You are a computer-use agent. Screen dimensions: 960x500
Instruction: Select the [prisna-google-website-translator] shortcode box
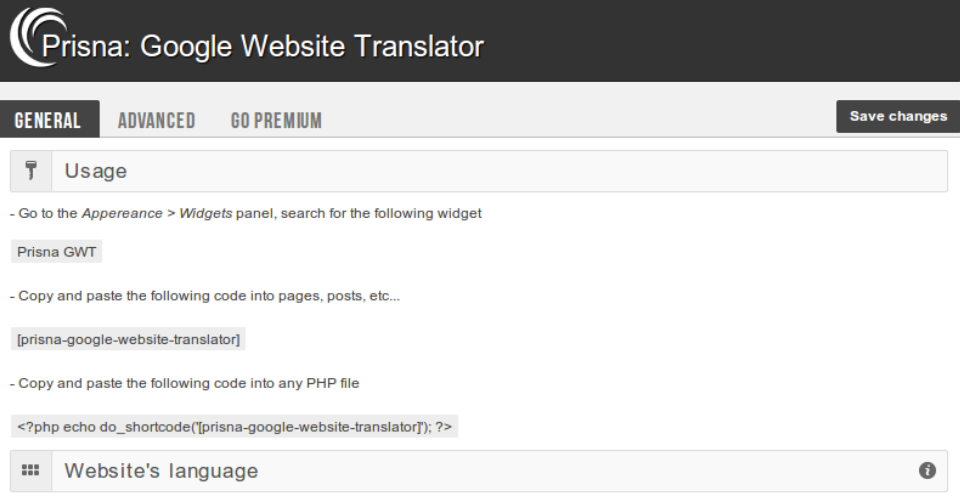(128, 339)
